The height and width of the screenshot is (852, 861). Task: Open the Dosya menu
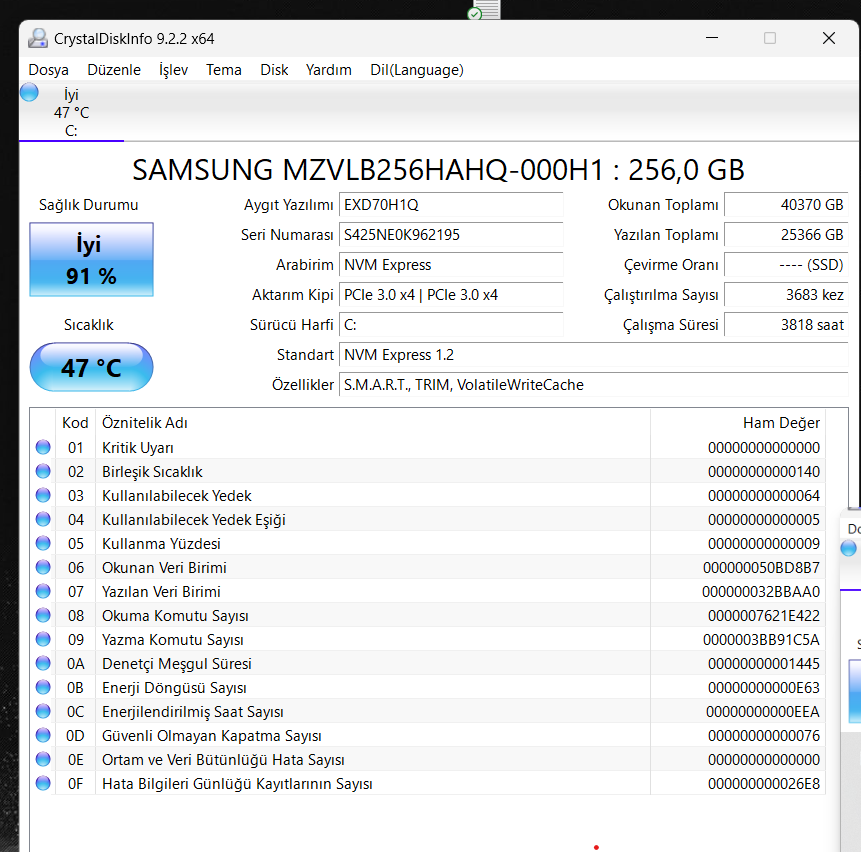pyautogui.click(x=48, y=70)
